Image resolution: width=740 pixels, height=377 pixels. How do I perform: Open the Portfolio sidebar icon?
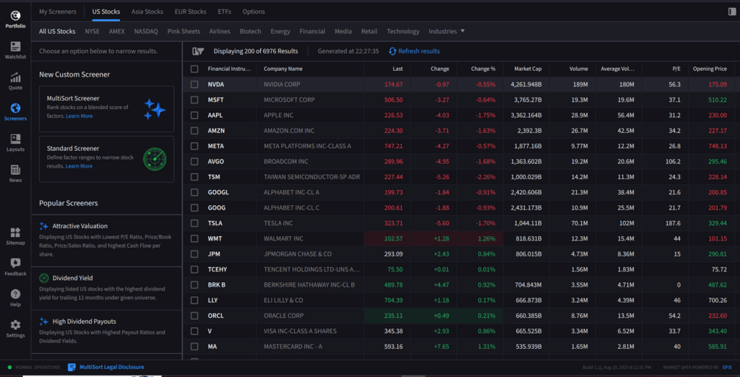point(15,15)
